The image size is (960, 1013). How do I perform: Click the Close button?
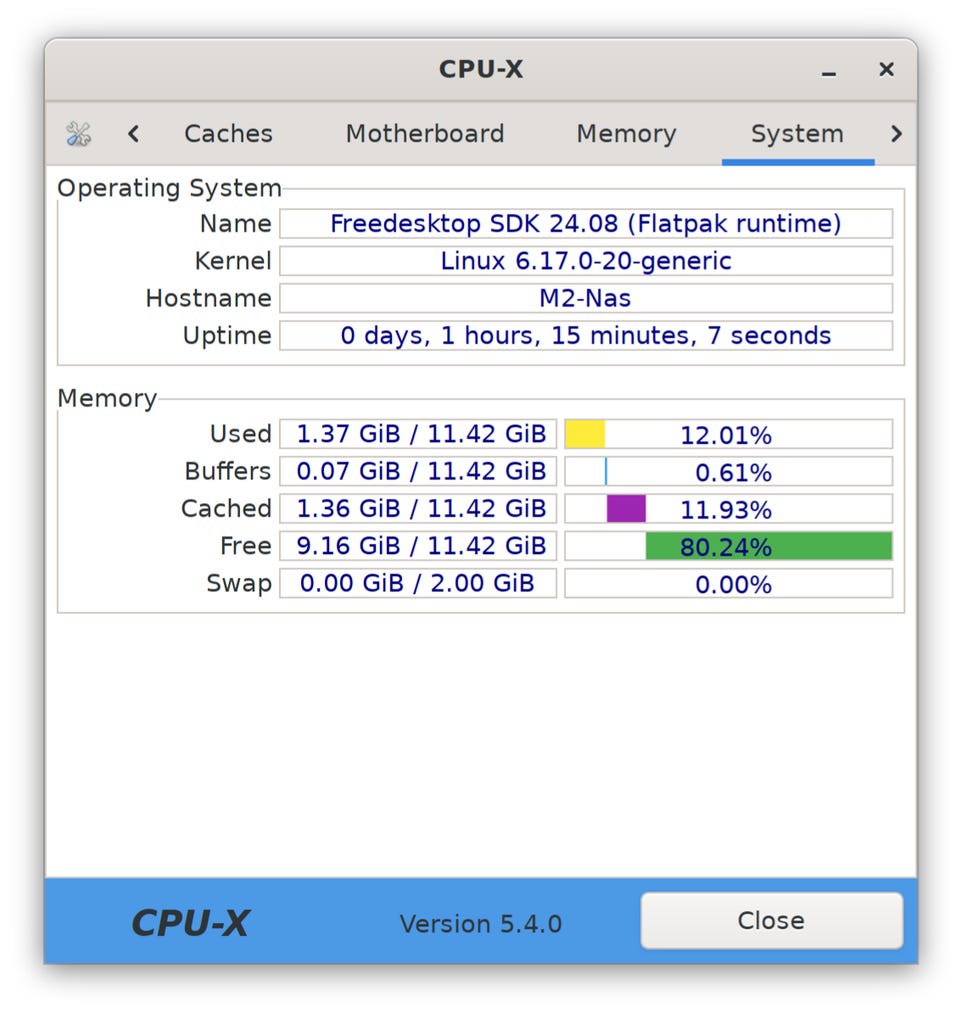click(771, 921)
